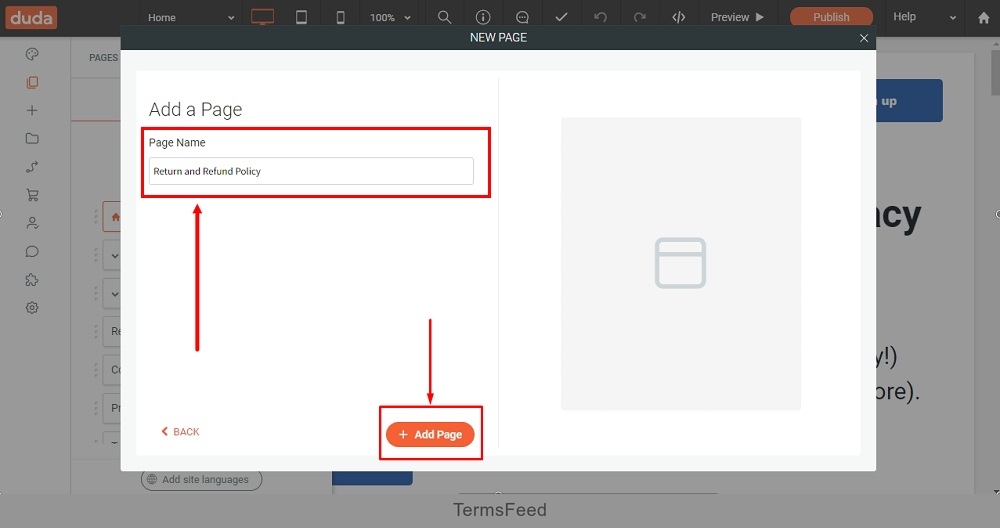The width and height of the screenshot is (1000, 528).
Task: Click the Home page item in list
Action: 112,217
